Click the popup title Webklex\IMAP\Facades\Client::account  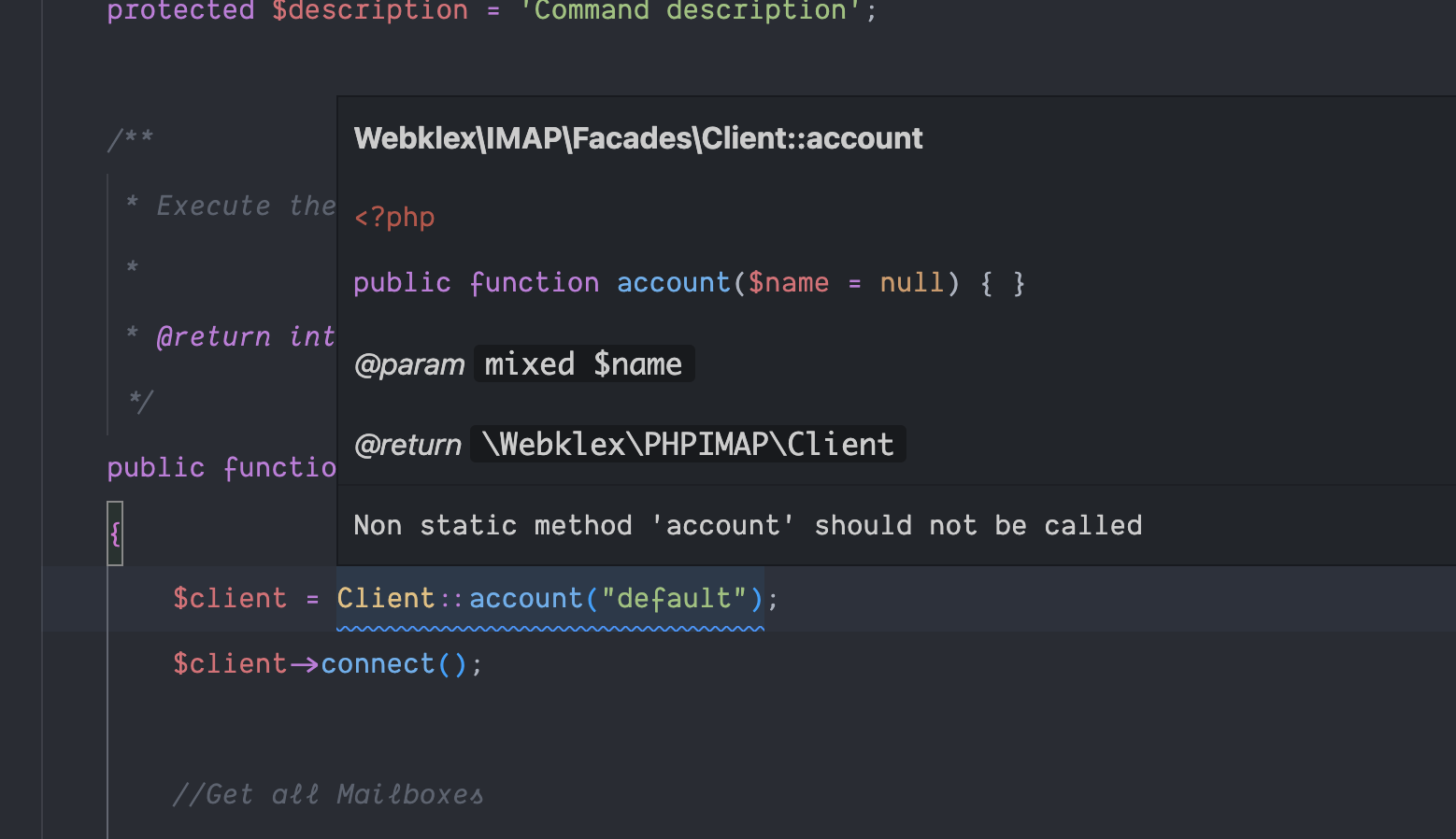tap(638, 138)
